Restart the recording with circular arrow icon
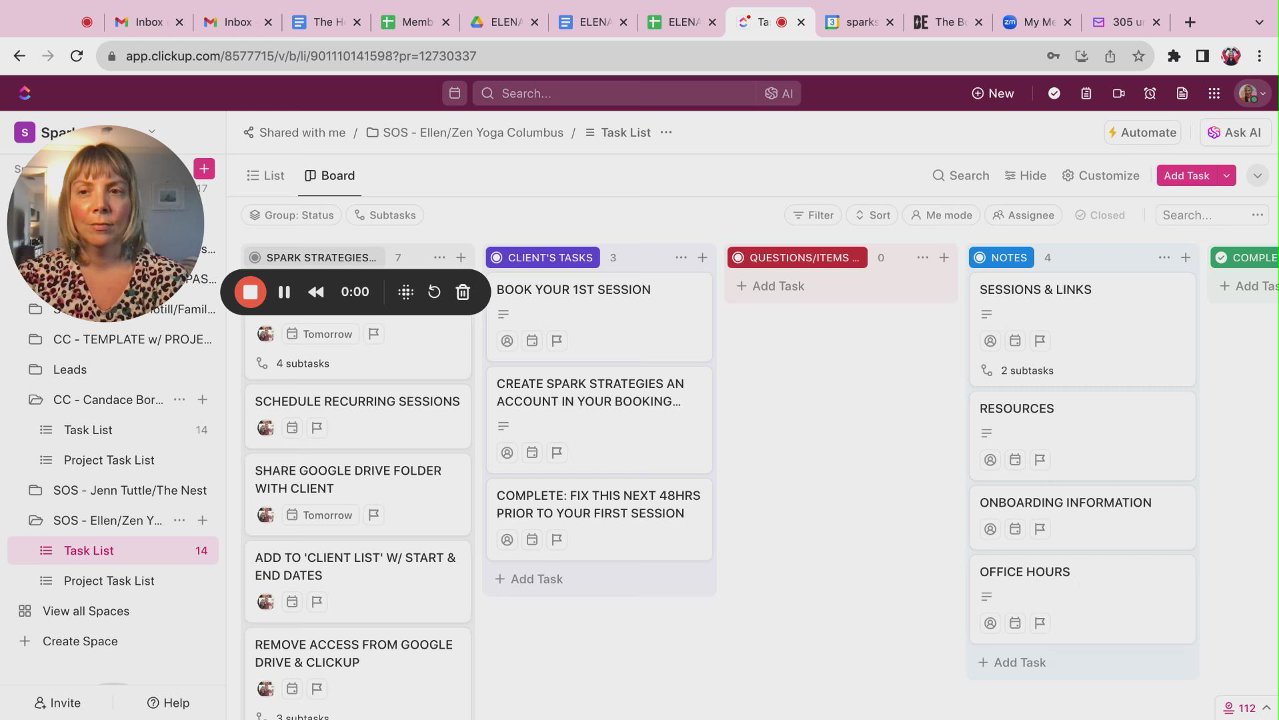This screenshot has height=720, width=1279. pos(434,292)
